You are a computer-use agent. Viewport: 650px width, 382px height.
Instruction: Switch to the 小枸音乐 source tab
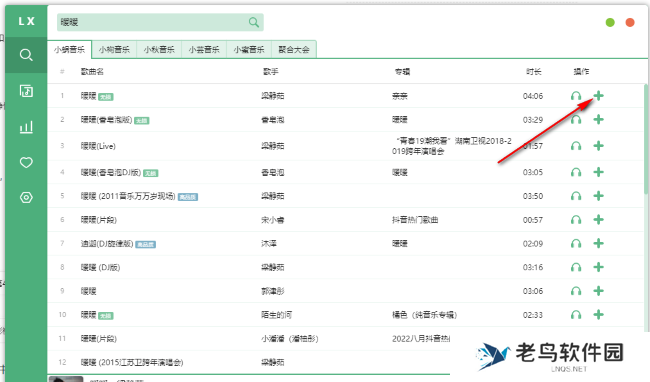114,50
